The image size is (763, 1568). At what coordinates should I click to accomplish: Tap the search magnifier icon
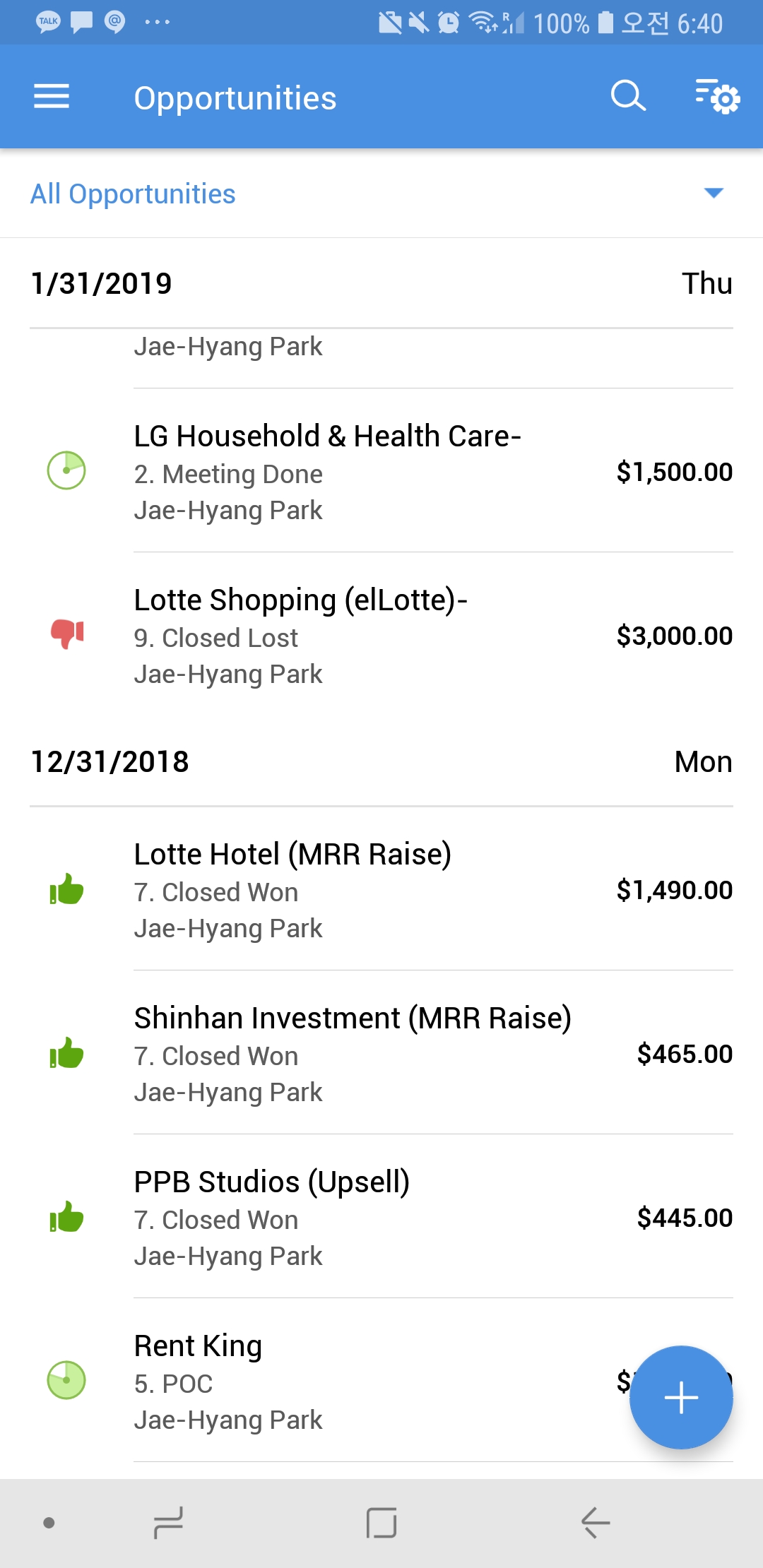click(x=628, y=96)
